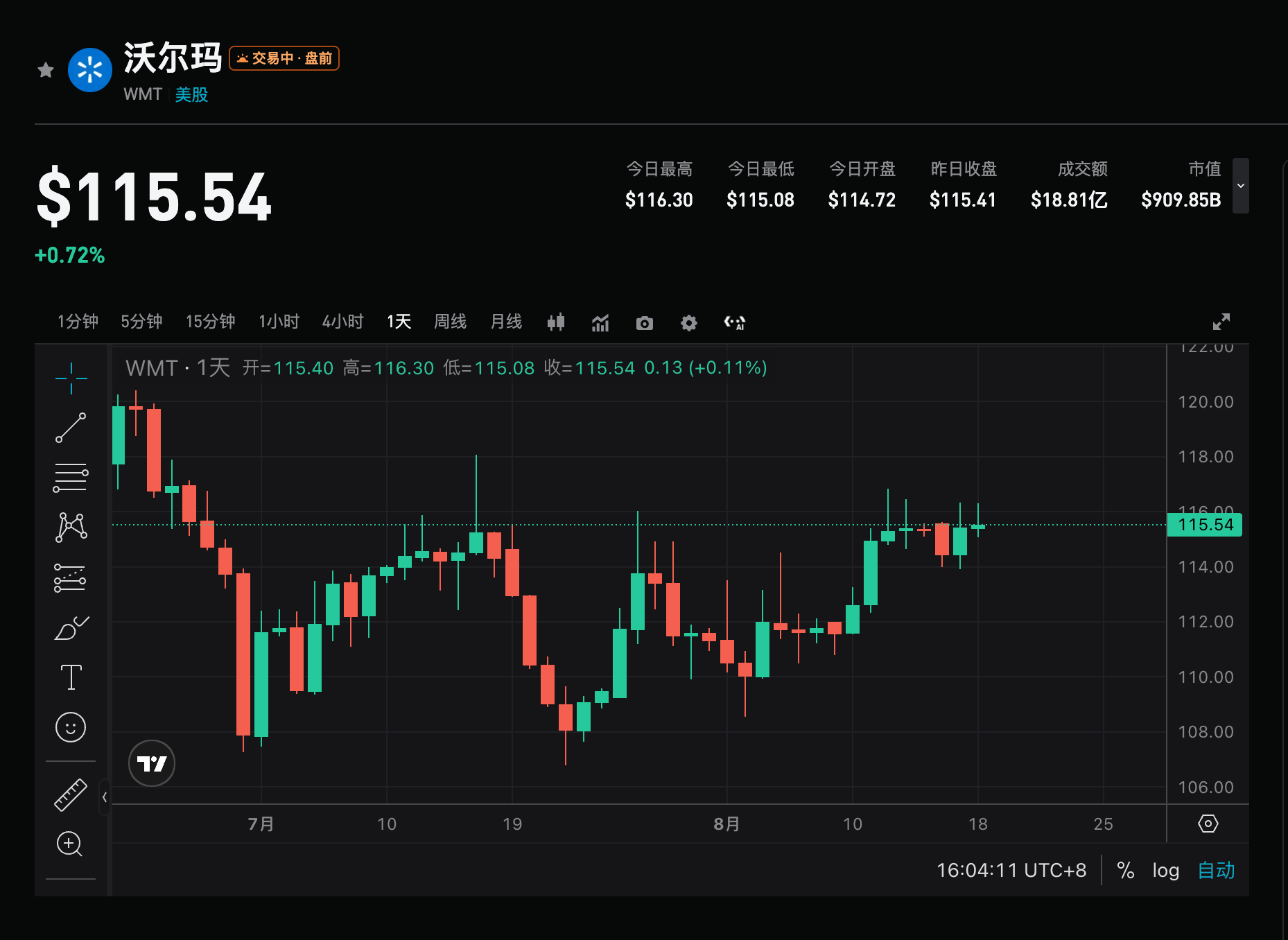This screenshot has height=940, width=1288.
Task: Select the XABCD pattern tool
Action: pos(71,528)
